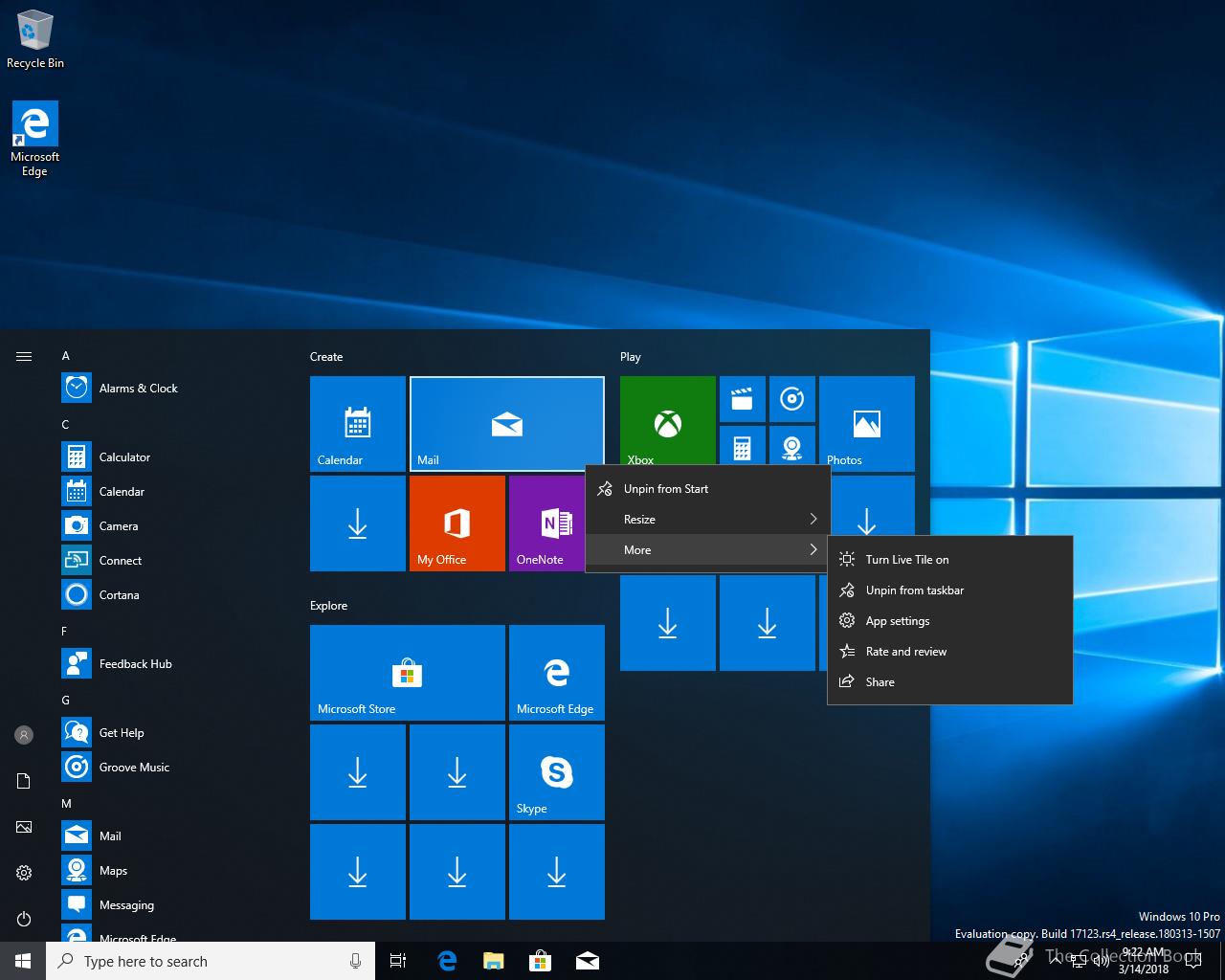Click the Explore group header
This screenshot has width=1225, height=980.
(x=328, y=606)
